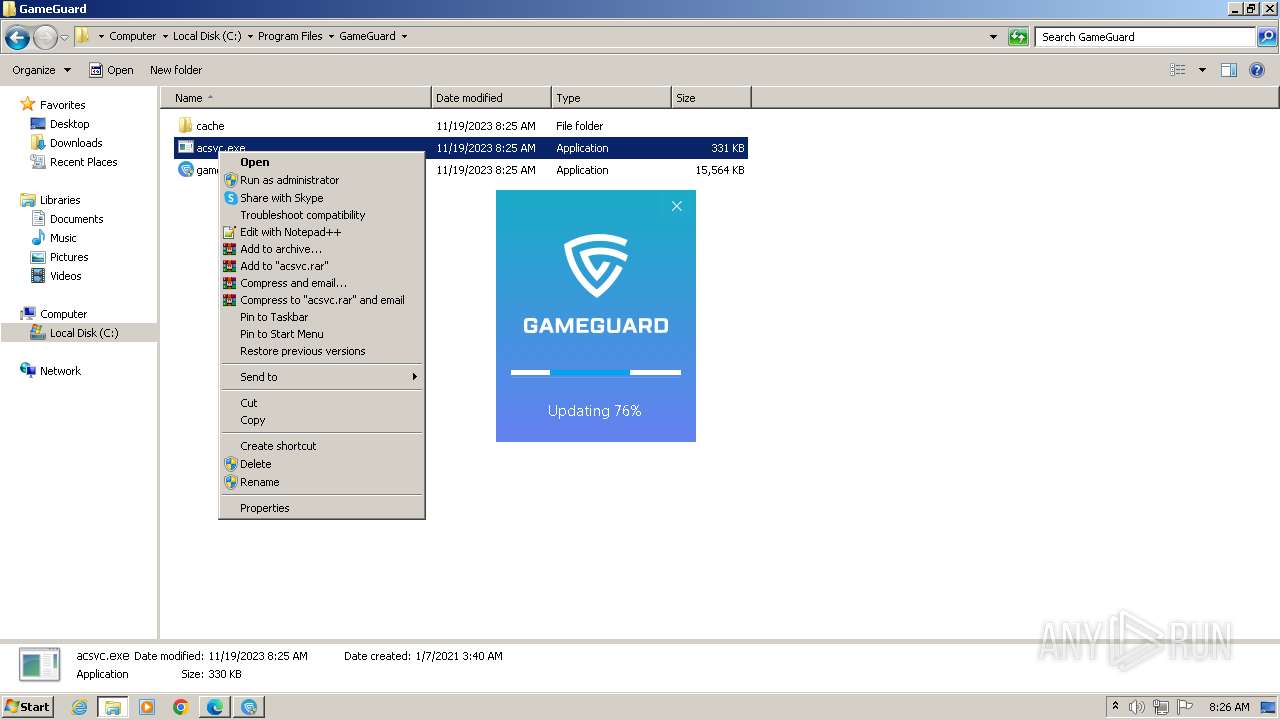The height and width of the screenshot is (720, 1280).
Task: Click the gameguard application file icon
Action: click(x=185, y=170)
